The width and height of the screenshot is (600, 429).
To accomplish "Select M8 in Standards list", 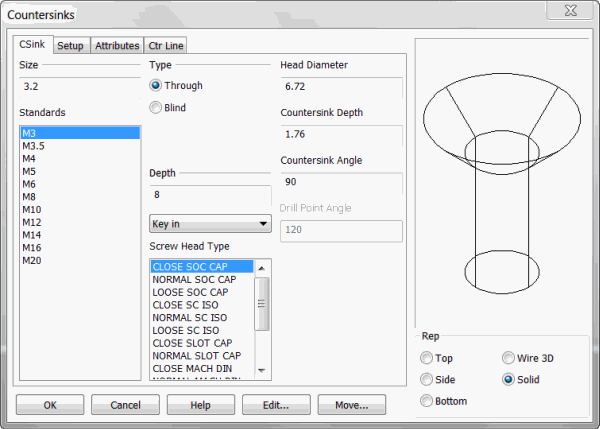I will click(x=80, y=197).
